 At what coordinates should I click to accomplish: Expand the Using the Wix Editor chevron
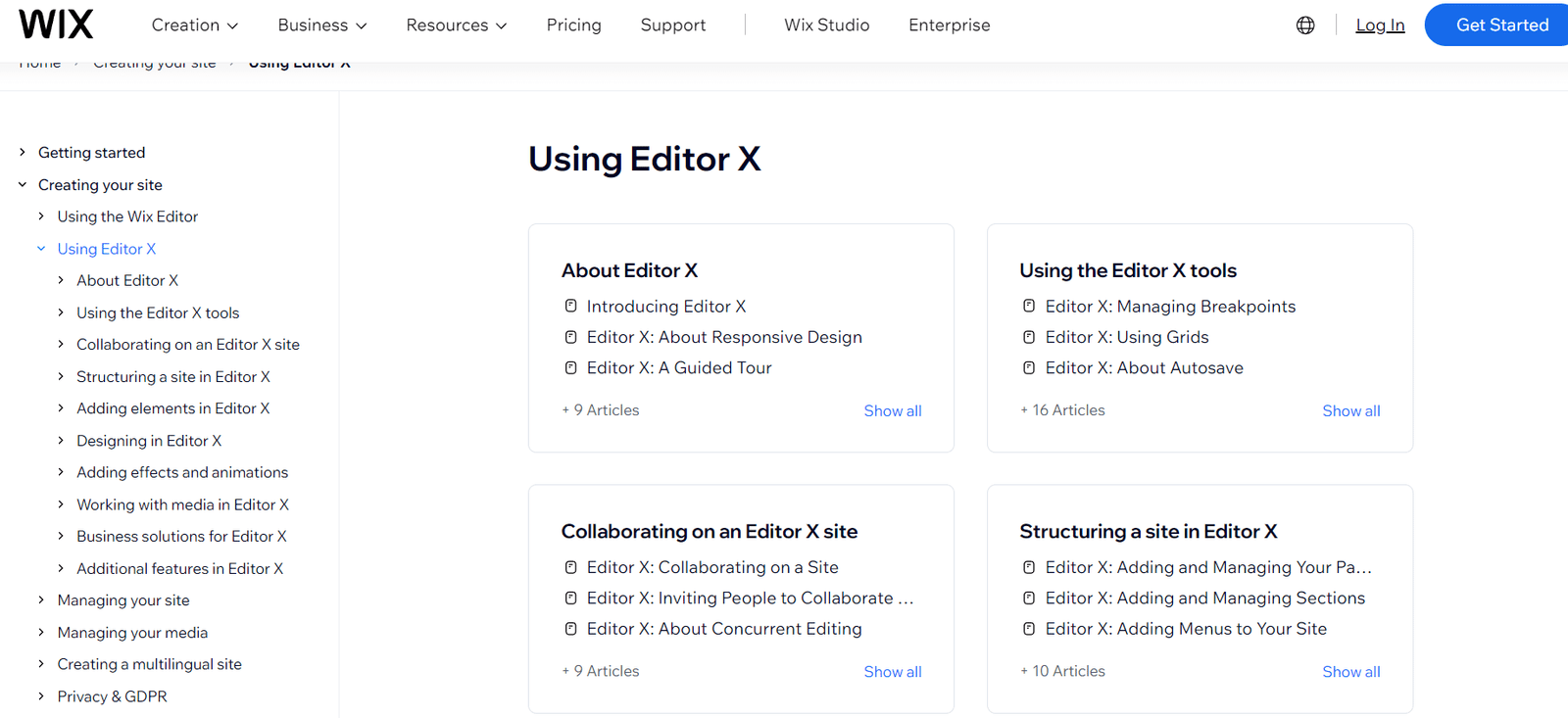(x=41, y=216)
